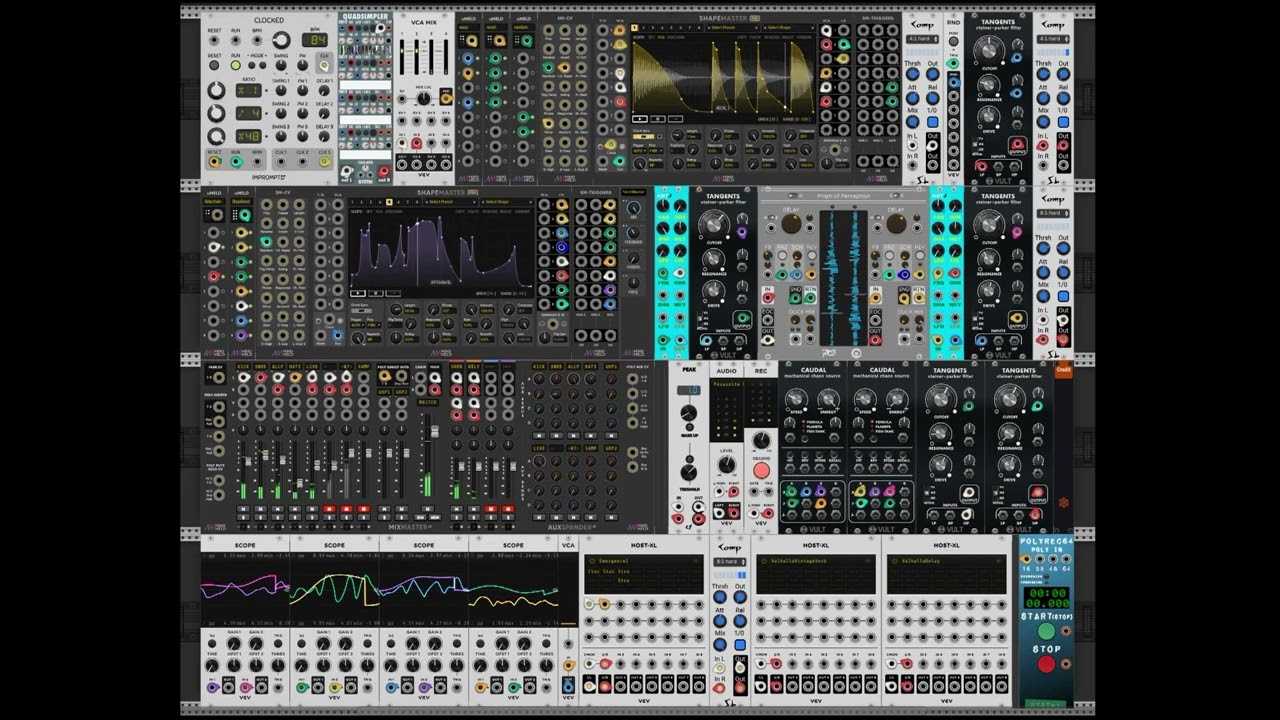Click the orange hexagon icon below Credit

(x=1063, y=502)
